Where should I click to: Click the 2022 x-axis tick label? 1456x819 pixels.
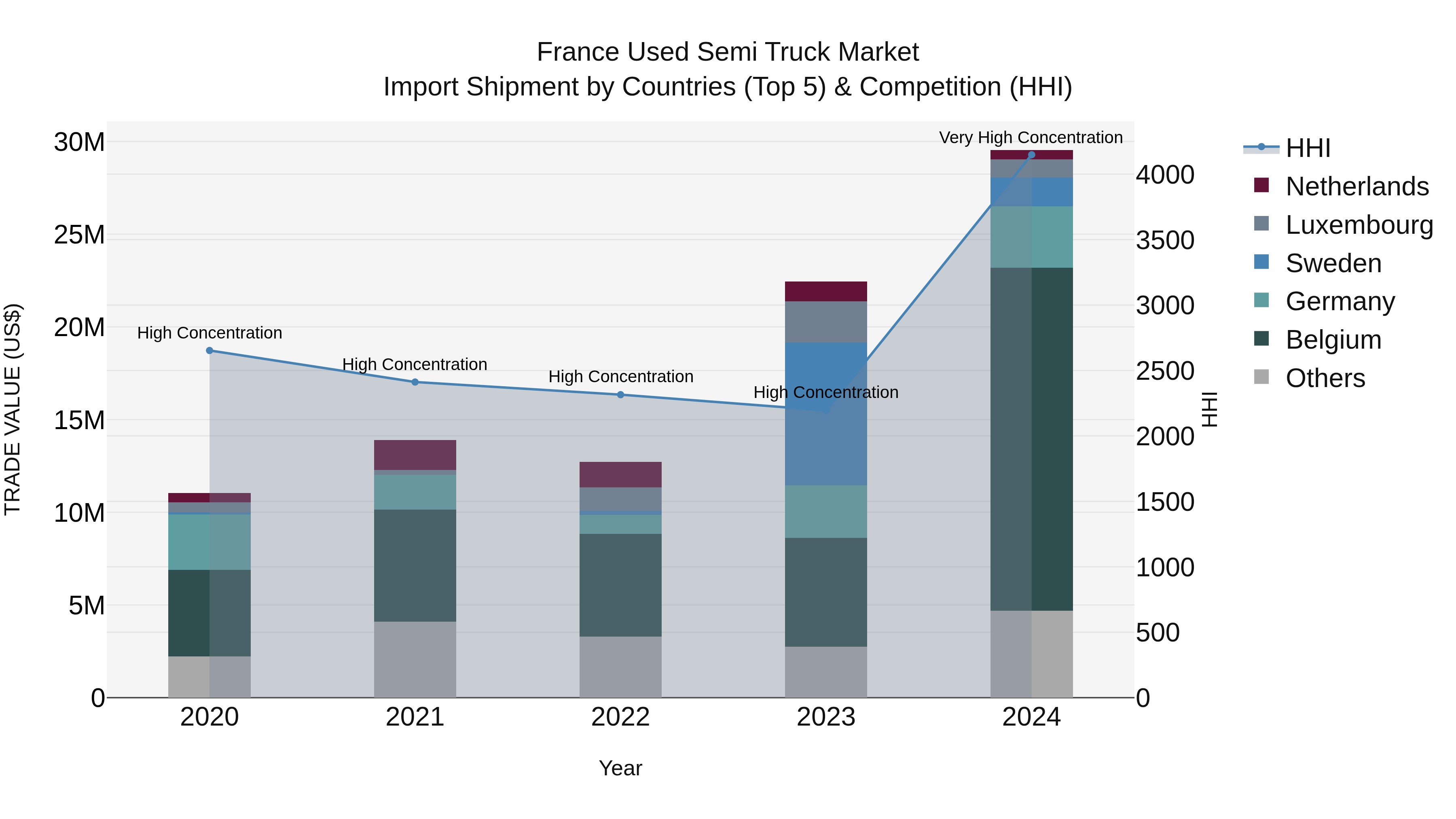(x=620, y=717)
